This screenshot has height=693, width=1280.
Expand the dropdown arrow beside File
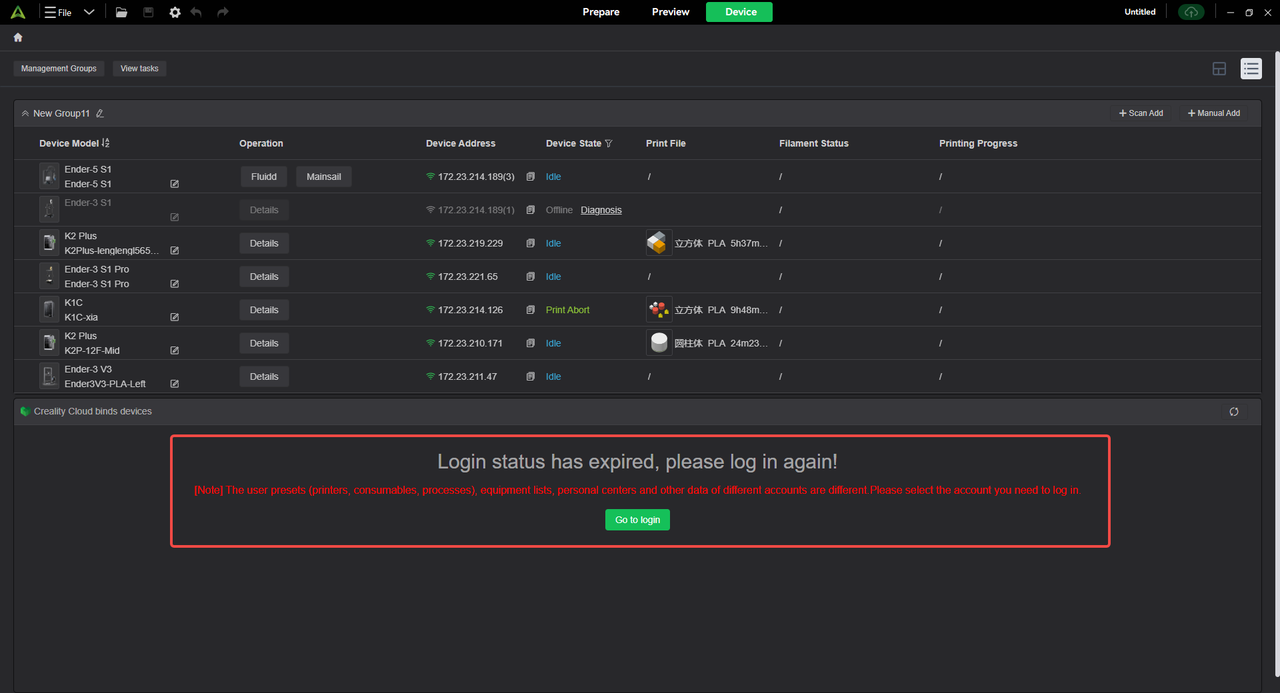(89, 12)
